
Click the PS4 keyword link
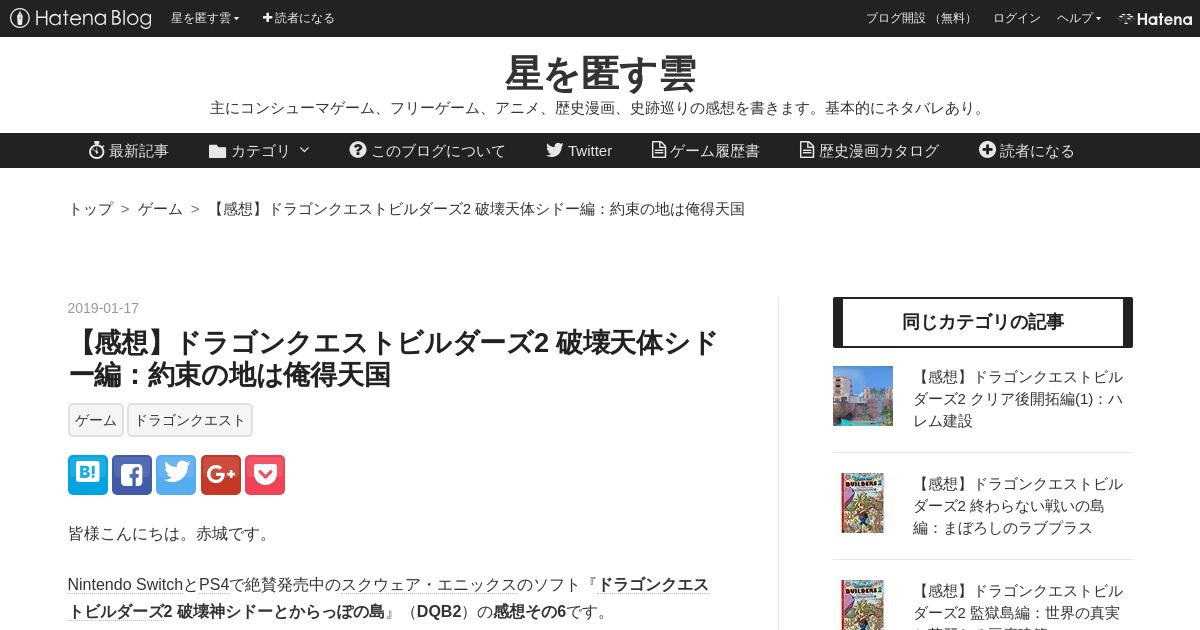pos(214,585)
